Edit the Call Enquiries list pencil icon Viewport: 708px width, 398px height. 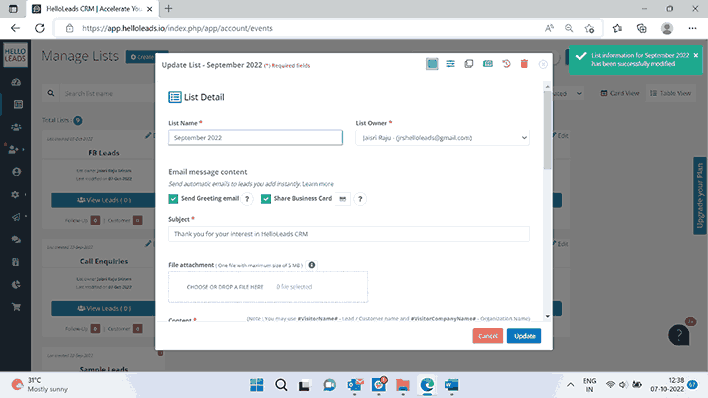(148, 244)
